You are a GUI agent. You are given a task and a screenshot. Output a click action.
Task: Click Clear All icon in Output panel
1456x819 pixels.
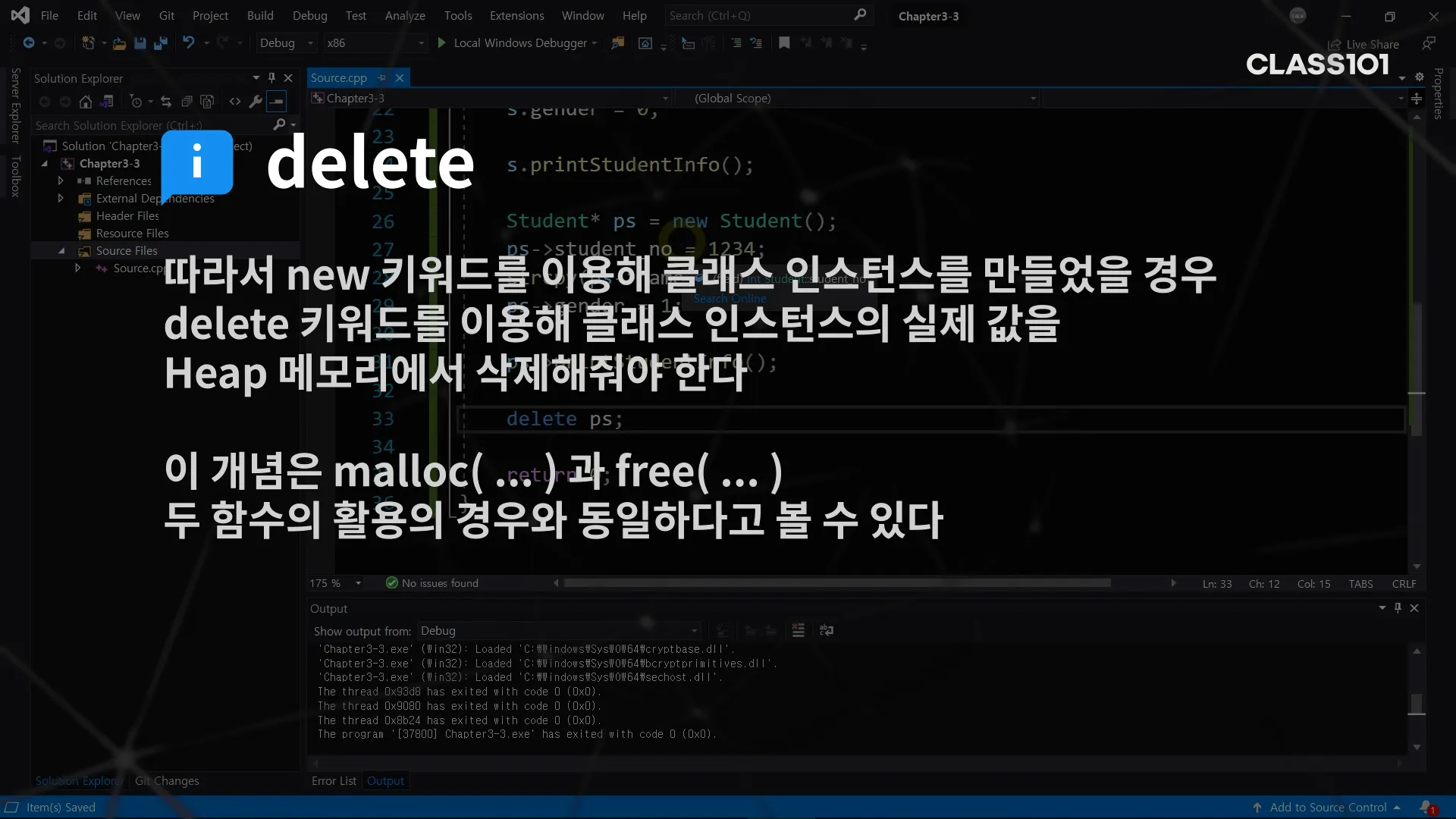click(798, 630)
